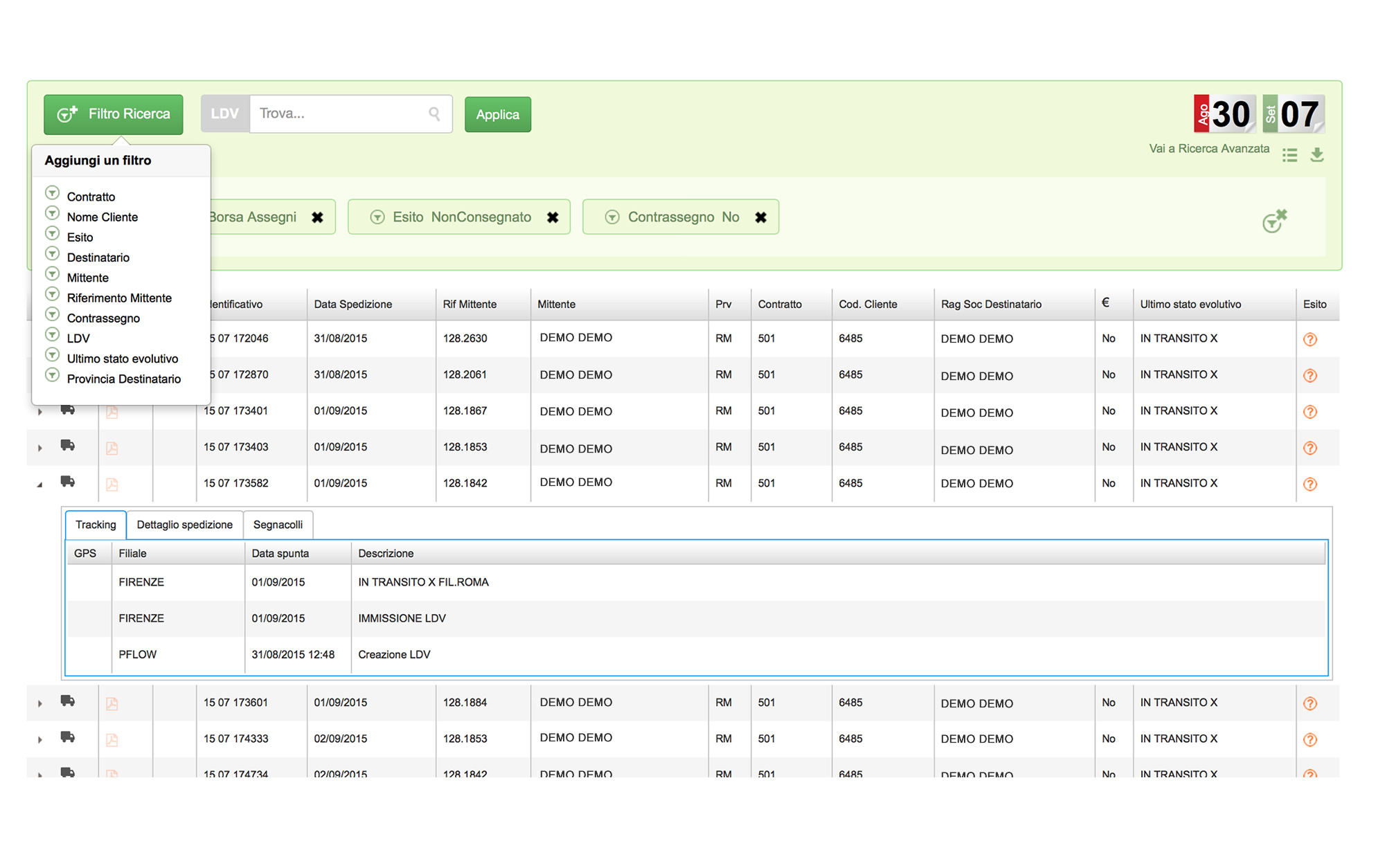Image resolution: width=1385 pixels, height=868 pixels.
Task: Open the Segnacolli tab
Action: pos(278,525)
